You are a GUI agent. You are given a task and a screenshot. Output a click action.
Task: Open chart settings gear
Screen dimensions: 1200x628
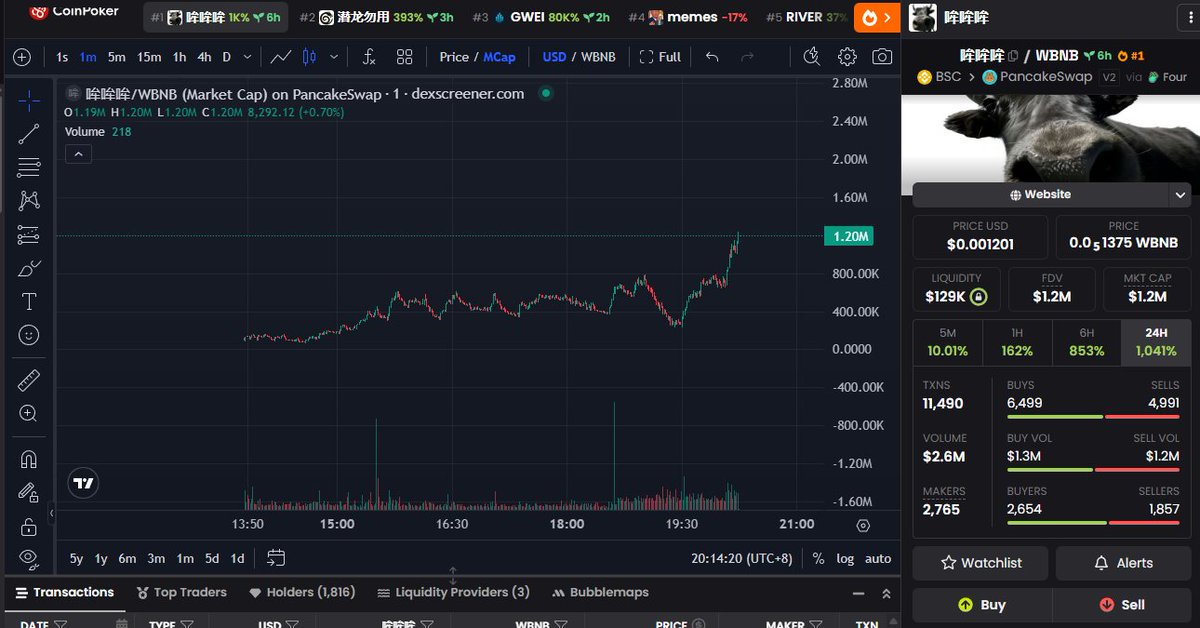pos(847,57)
